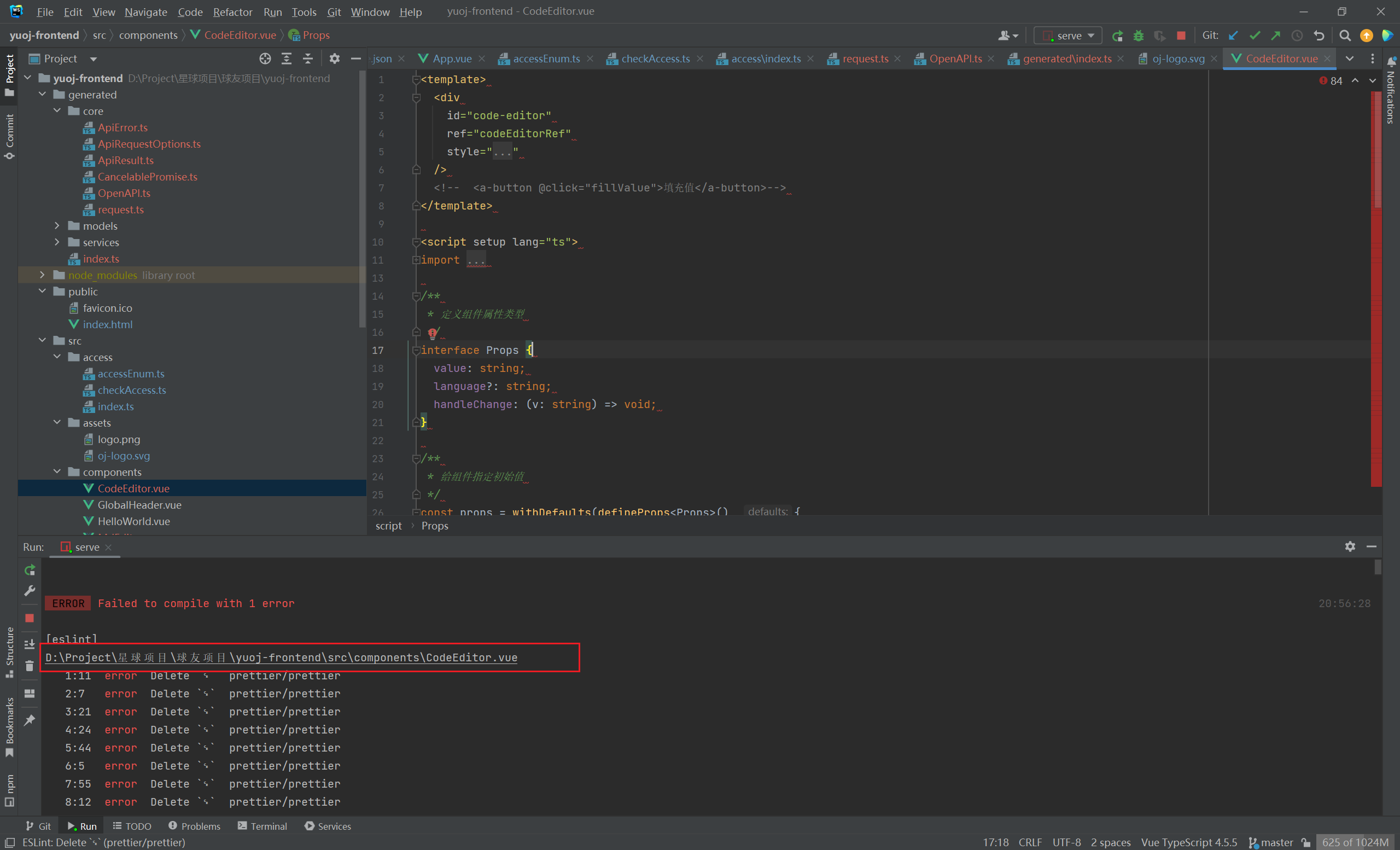This screenshot has height=850, width=1400.
Task: Hide the Run panel with minus icon
Action: [x=1372, y=546]
